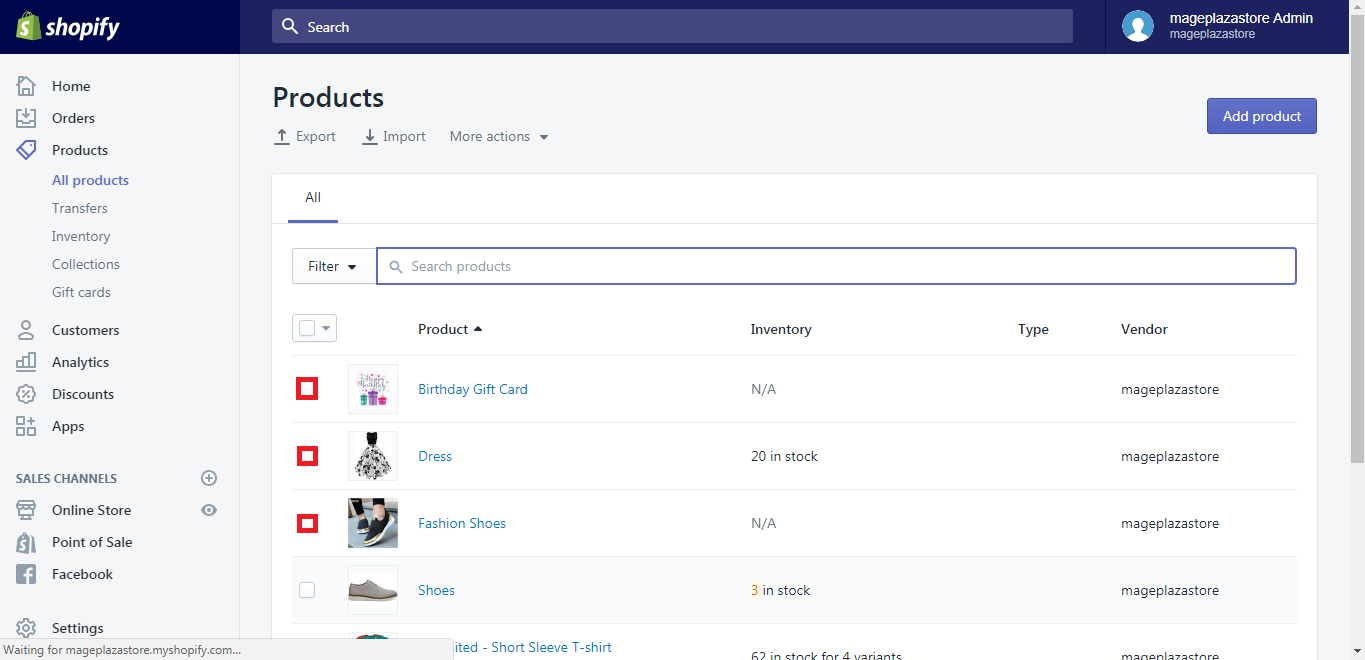Sort by the Product column header
Viewport: 1365px width, 660px height.
tap(450, 329)
